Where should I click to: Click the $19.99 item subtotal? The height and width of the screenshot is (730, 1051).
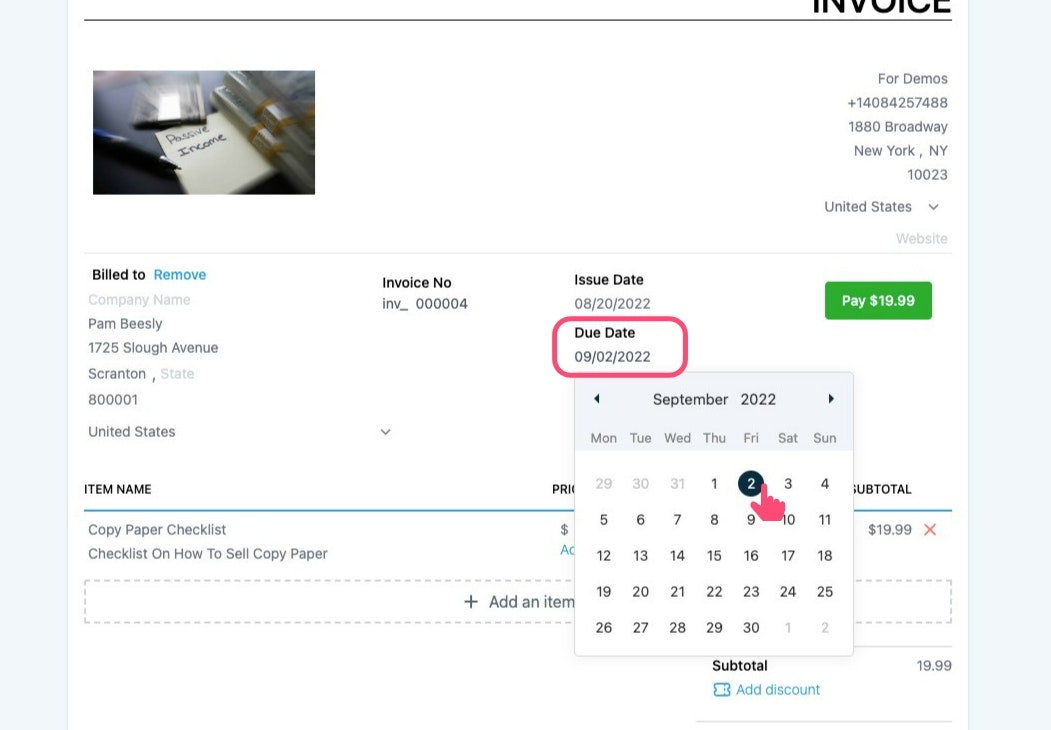coord(889,530)
